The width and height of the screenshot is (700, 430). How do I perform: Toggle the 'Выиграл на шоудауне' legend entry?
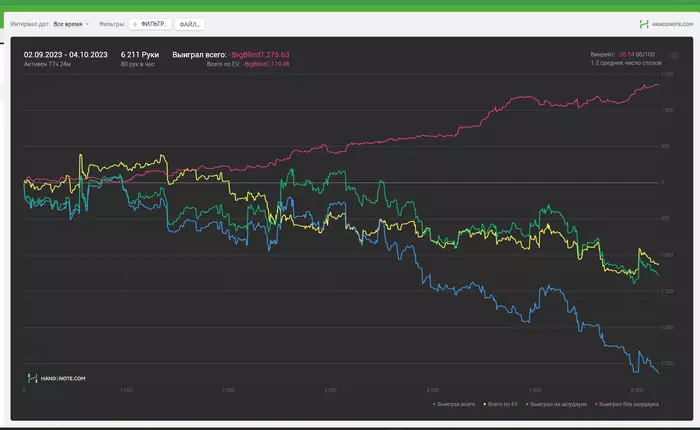[x=556, y=404]
